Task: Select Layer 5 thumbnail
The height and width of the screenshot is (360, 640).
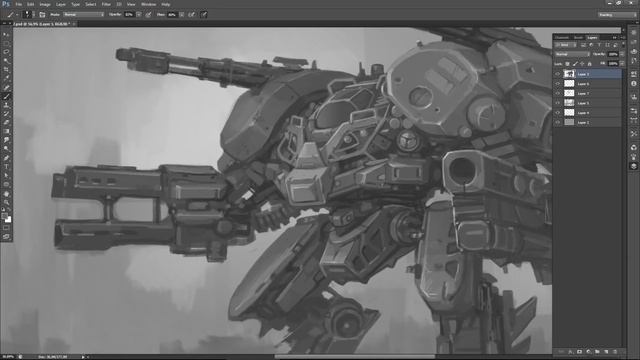Action: pyautogui.click(x=569, y=103)
